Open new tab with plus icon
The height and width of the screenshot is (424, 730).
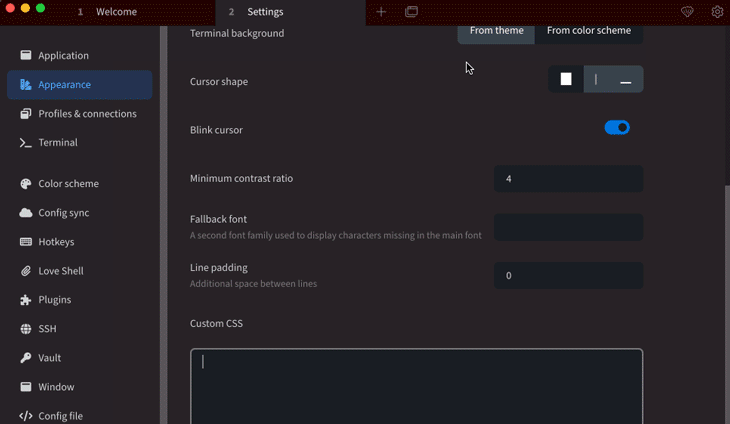point(381,12)
